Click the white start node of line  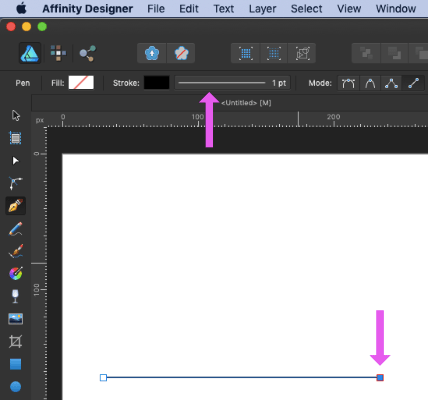(x=103, y=378)
